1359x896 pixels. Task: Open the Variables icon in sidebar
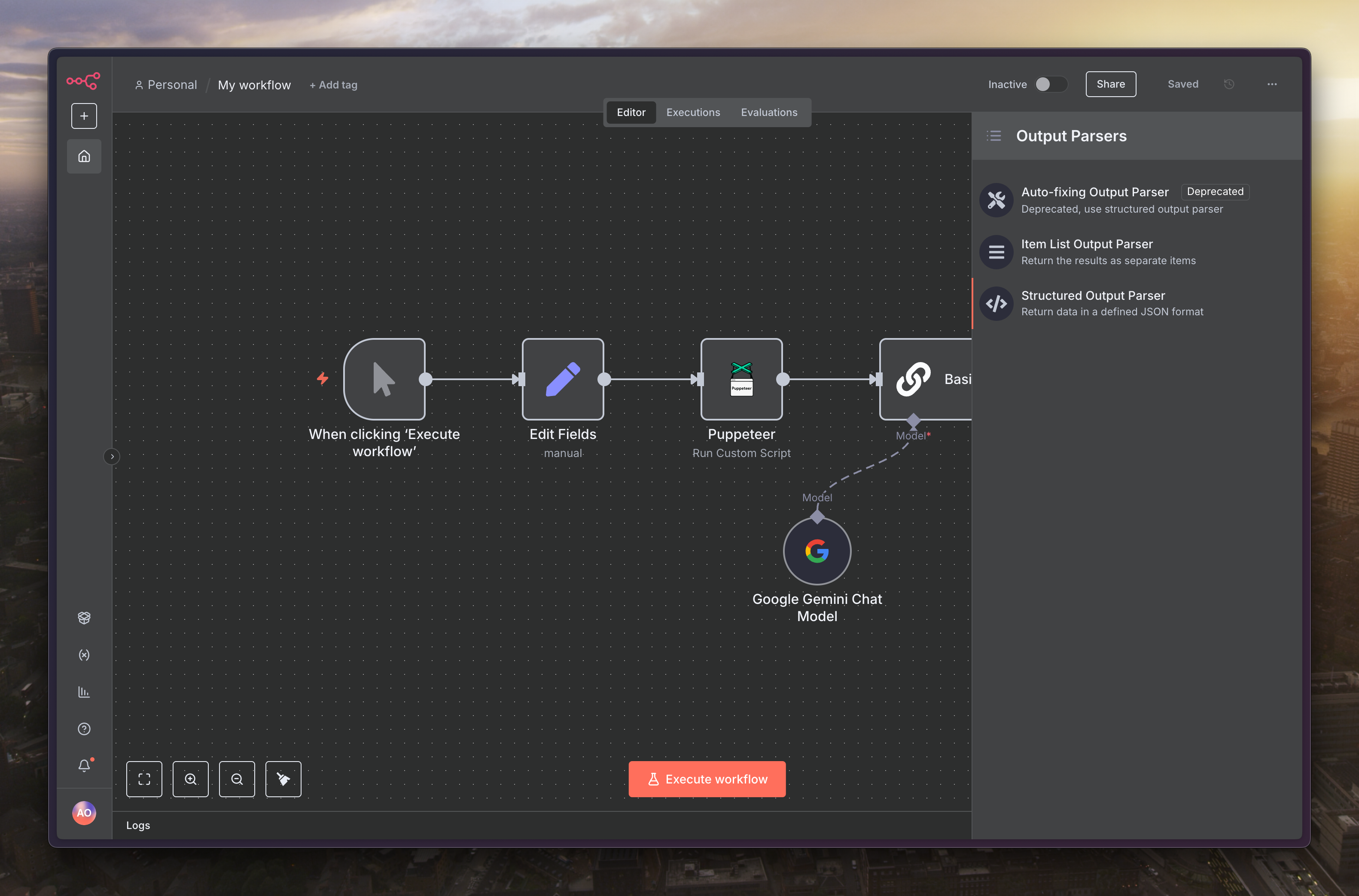[x=84, y=655]
